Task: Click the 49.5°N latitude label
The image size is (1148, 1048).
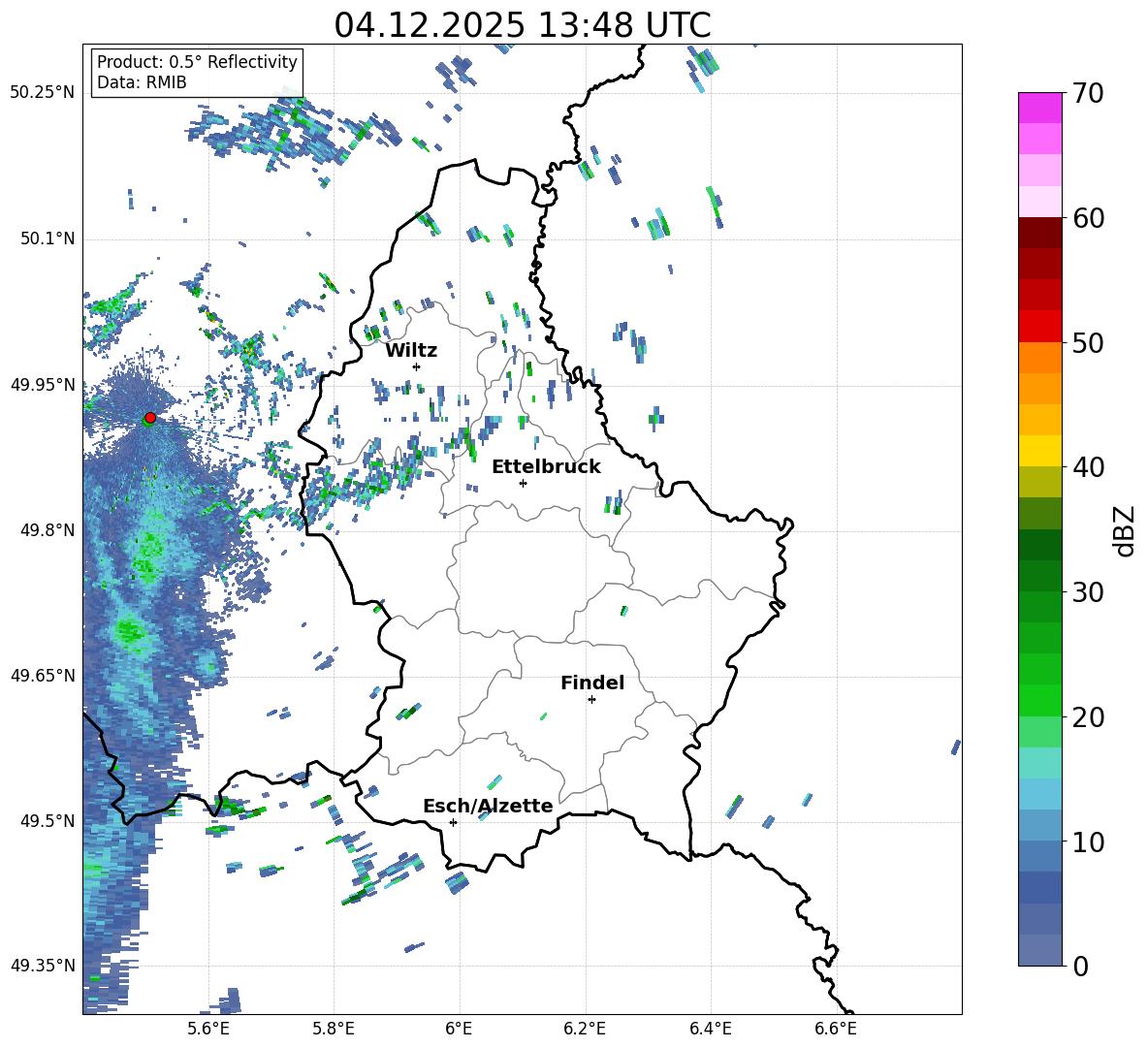Action: [47, 821]
